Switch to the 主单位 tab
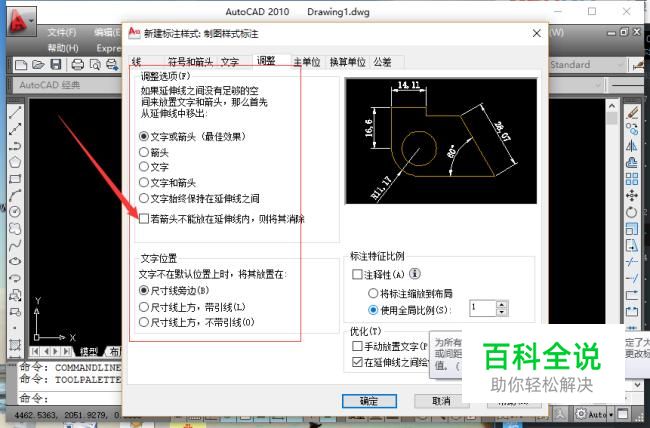This screenshot has width=650, height=428. pyautogui.click(x=307, y=62)
